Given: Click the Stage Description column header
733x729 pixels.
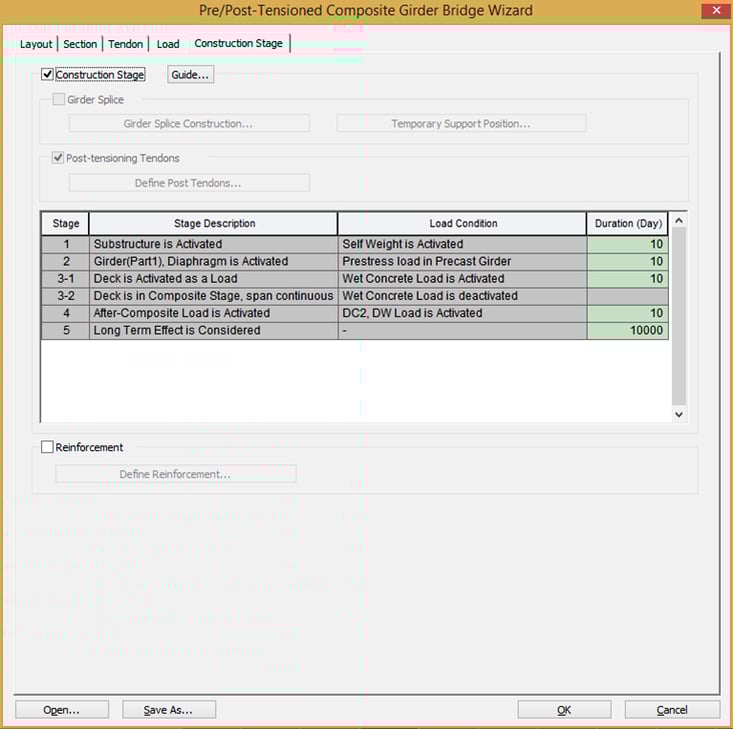Looking at the screenshot, I should 213,224.
